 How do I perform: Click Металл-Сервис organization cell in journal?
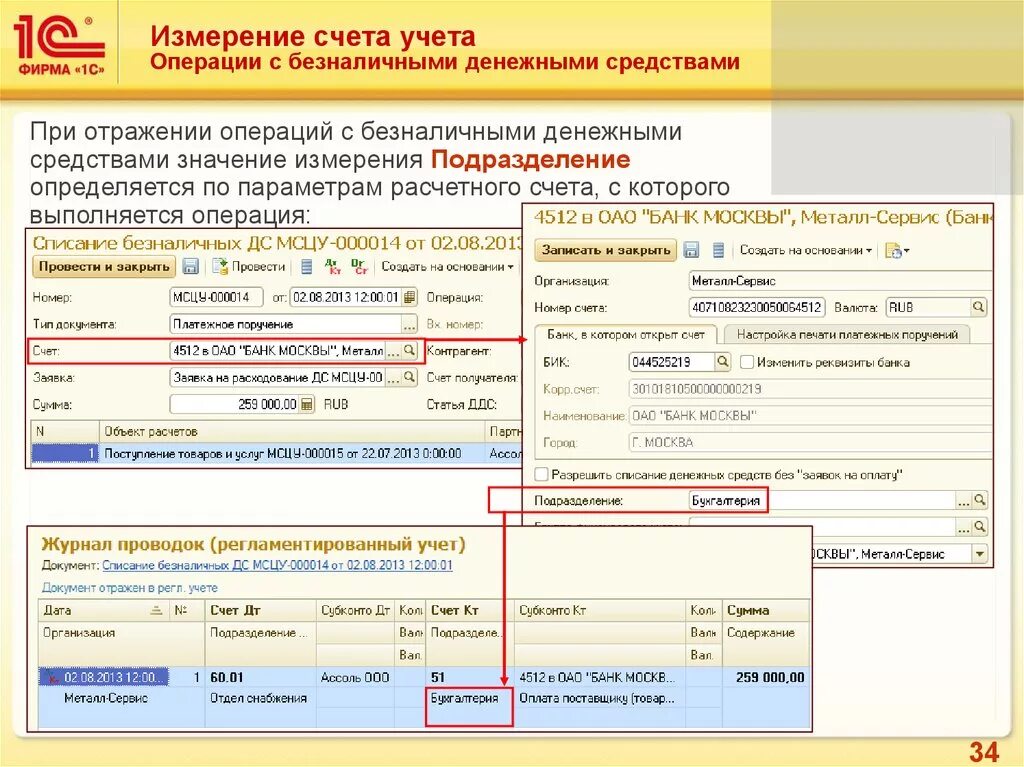(x=106, y=698)
